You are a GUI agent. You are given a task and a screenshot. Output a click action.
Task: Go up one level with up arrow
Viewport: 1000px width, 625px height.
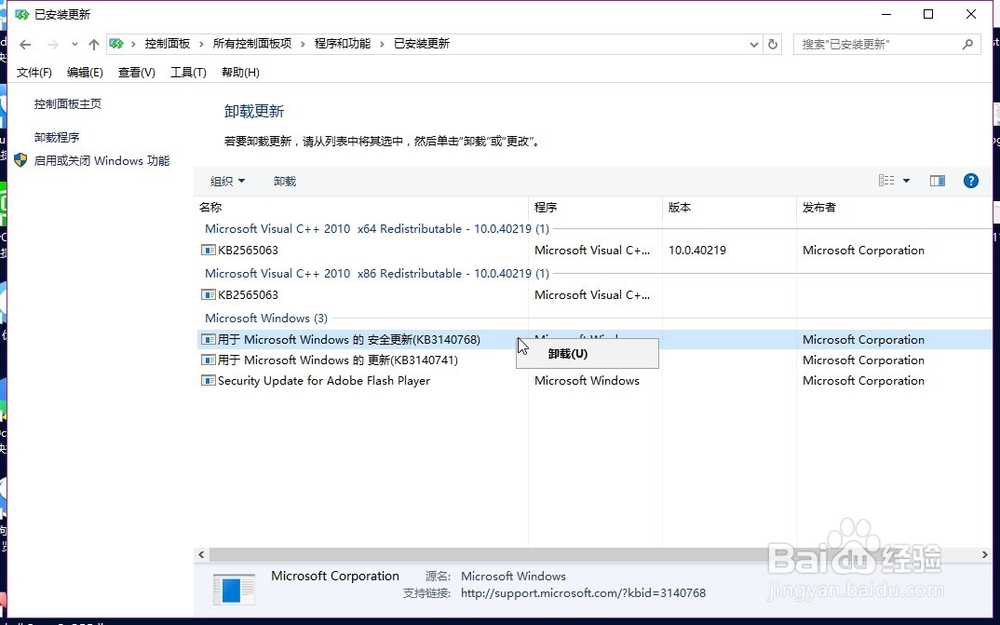coord(94,45)
